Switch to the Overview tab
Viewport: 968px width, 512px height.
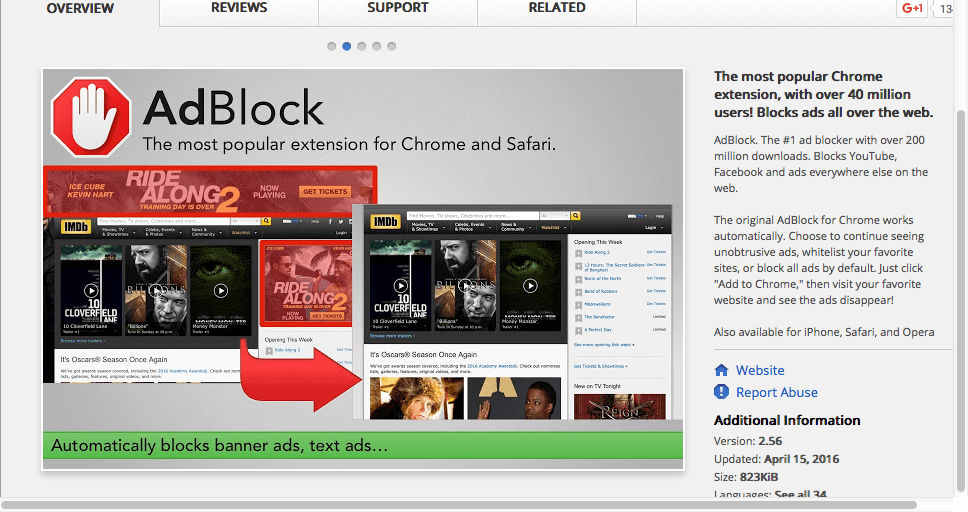(x=80, y=9)
